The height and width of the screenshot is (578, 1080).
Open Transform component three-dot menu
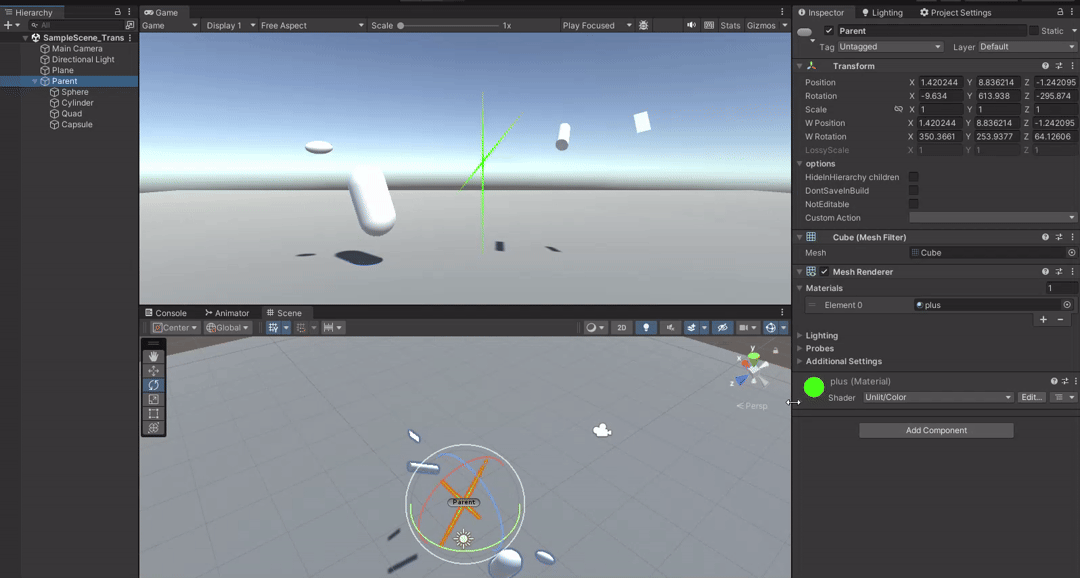(x=1072, y=66)
